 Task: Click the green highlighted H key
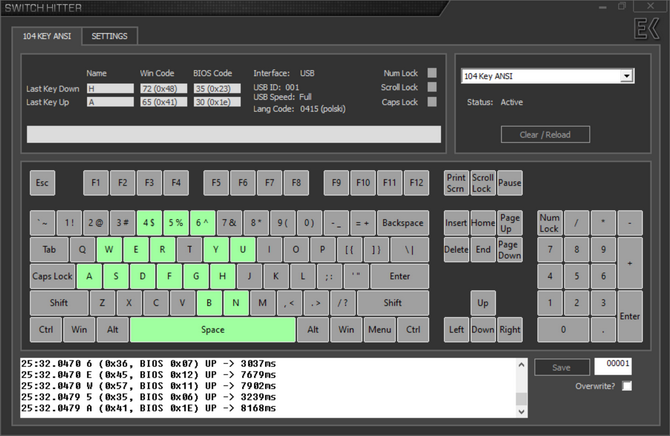tap(223, 276)
